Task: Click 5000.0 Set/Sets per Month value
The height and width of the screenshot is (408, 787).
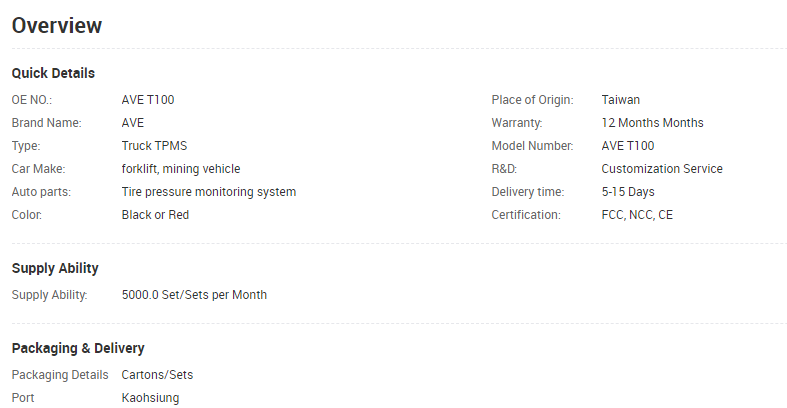Action: point(194,295)
